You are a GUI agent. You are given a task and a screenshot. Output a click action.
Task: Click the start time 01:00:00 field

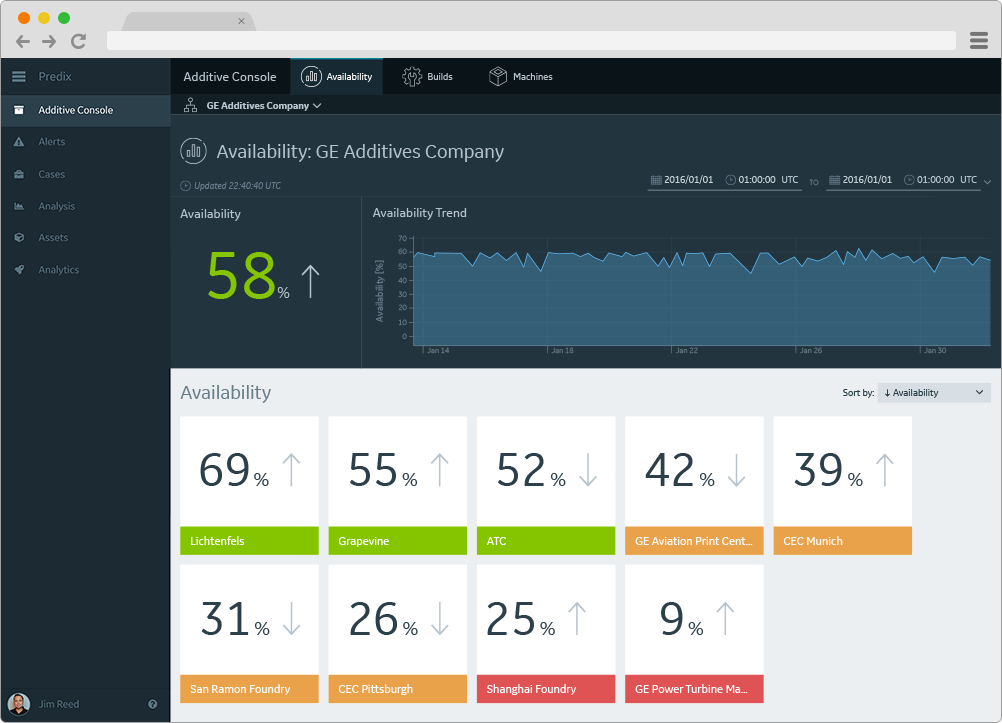pos(757,180)
